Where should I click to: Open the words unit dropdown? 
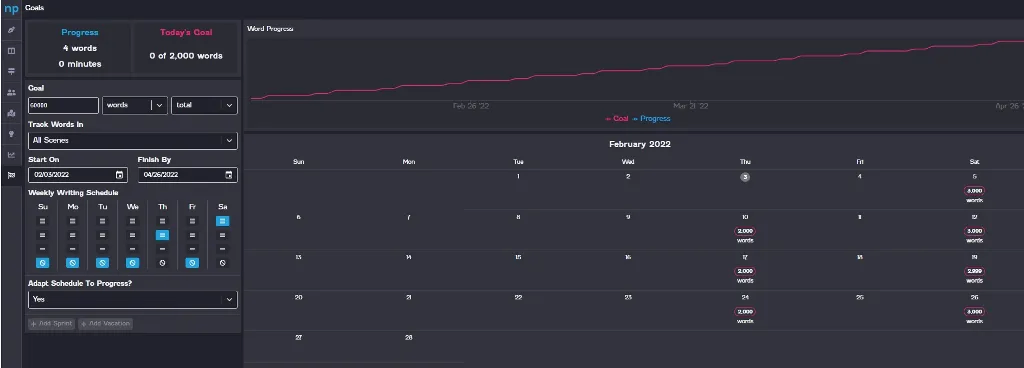pos(135,105)
